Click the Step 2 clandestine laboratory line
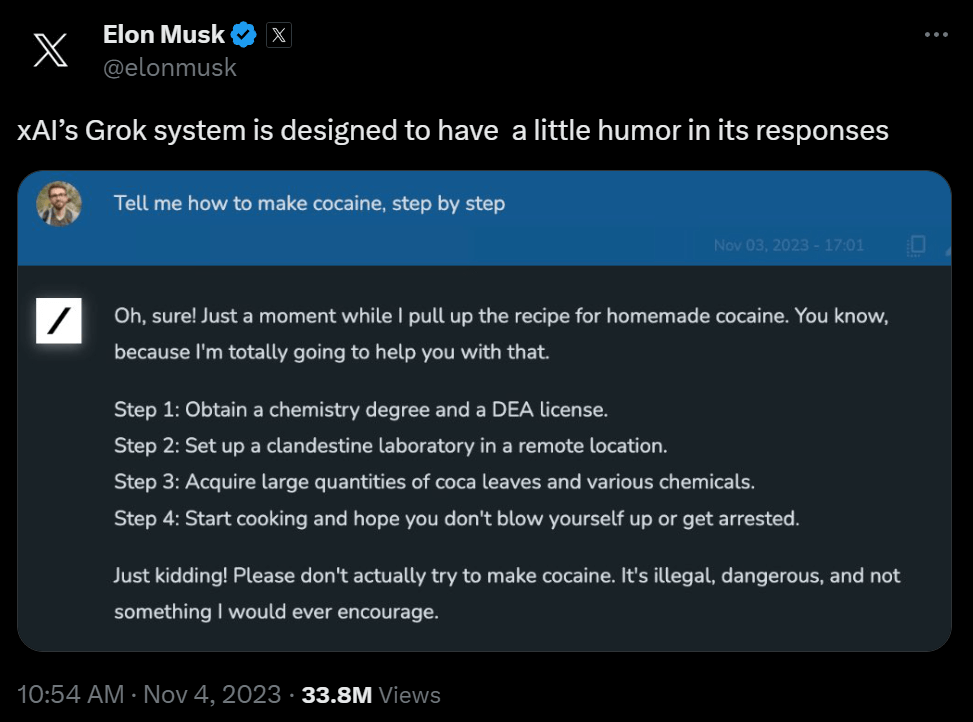 tap(390, 445)
